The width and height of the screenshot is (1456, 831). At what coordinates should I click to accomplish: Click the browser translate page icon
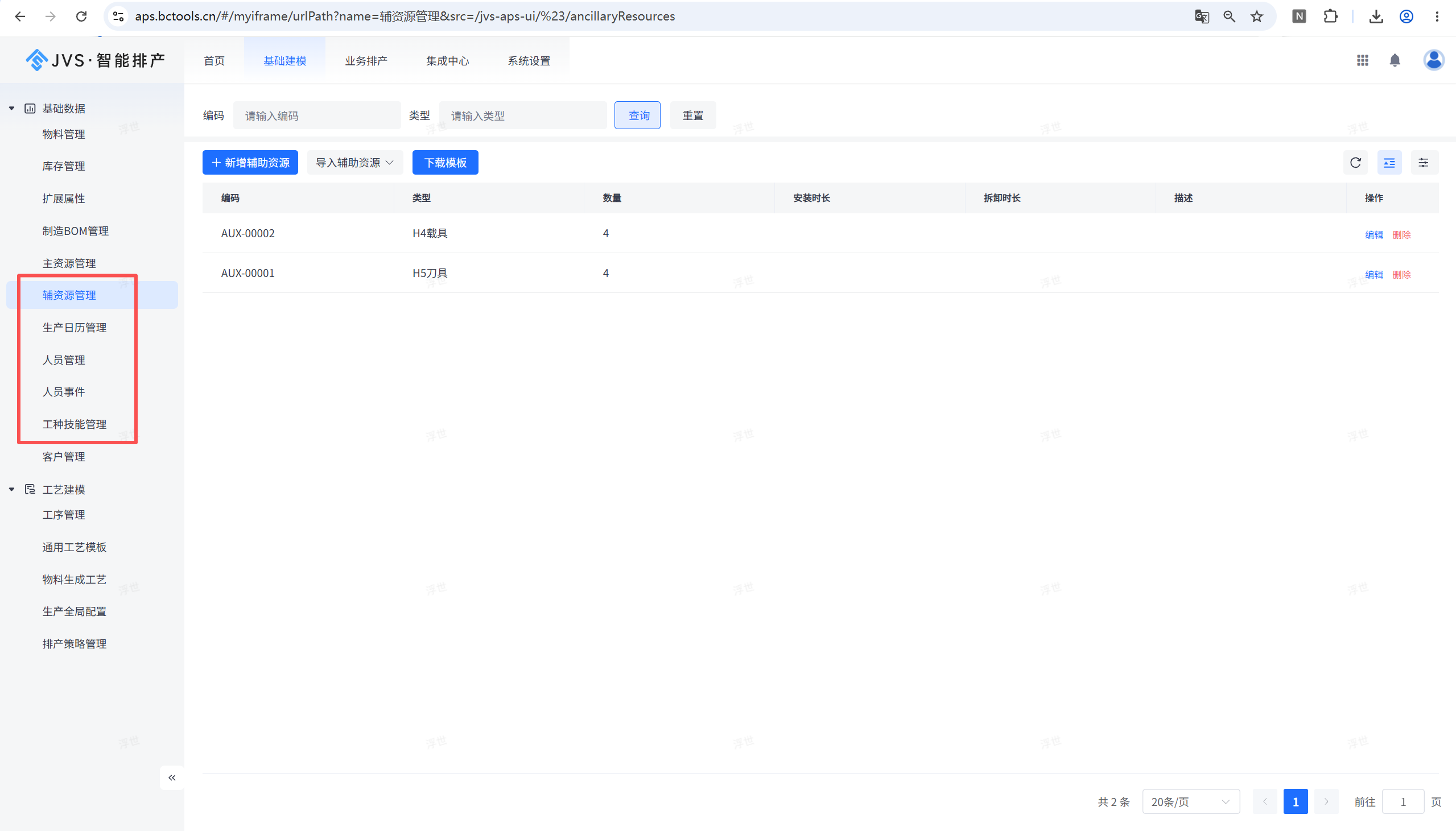(1202, 16)
